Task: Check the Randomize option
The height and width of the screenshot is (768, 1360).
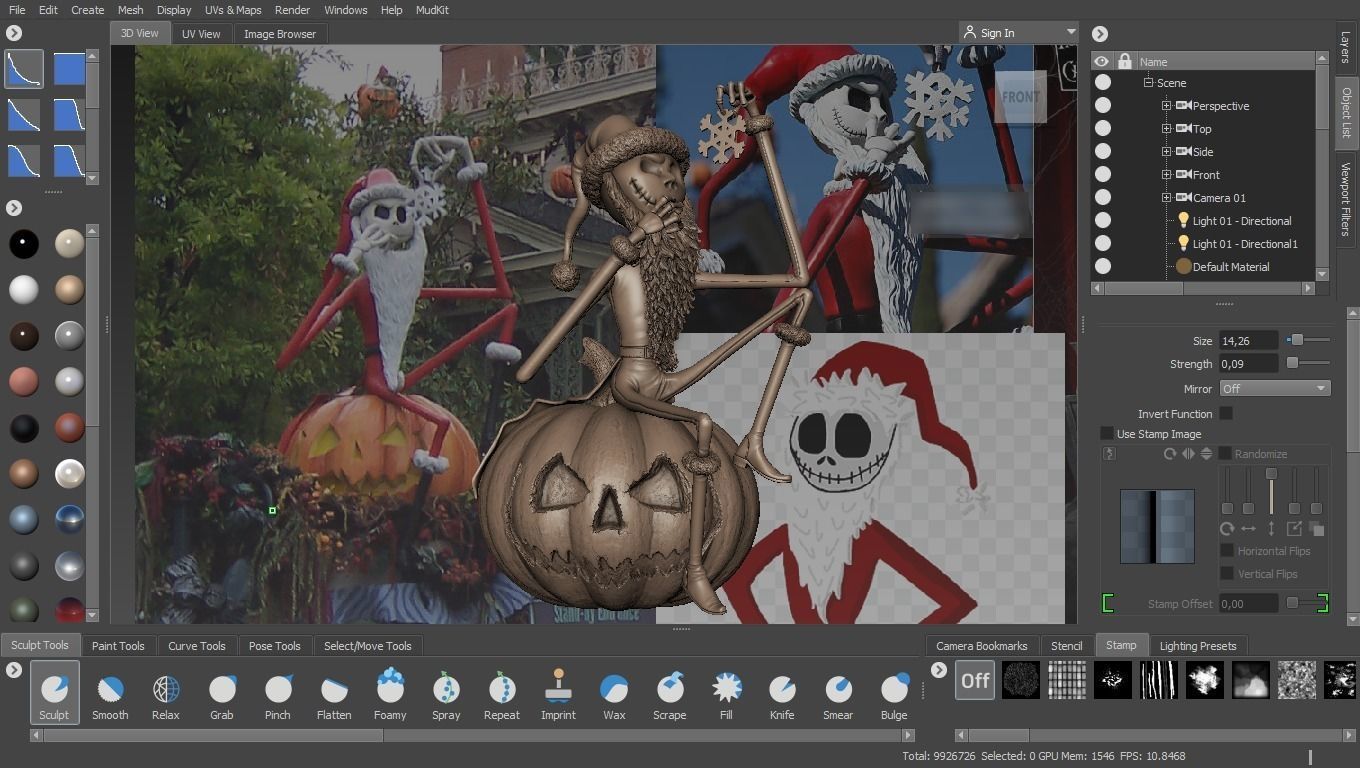Action: [x=1225, y=453]
